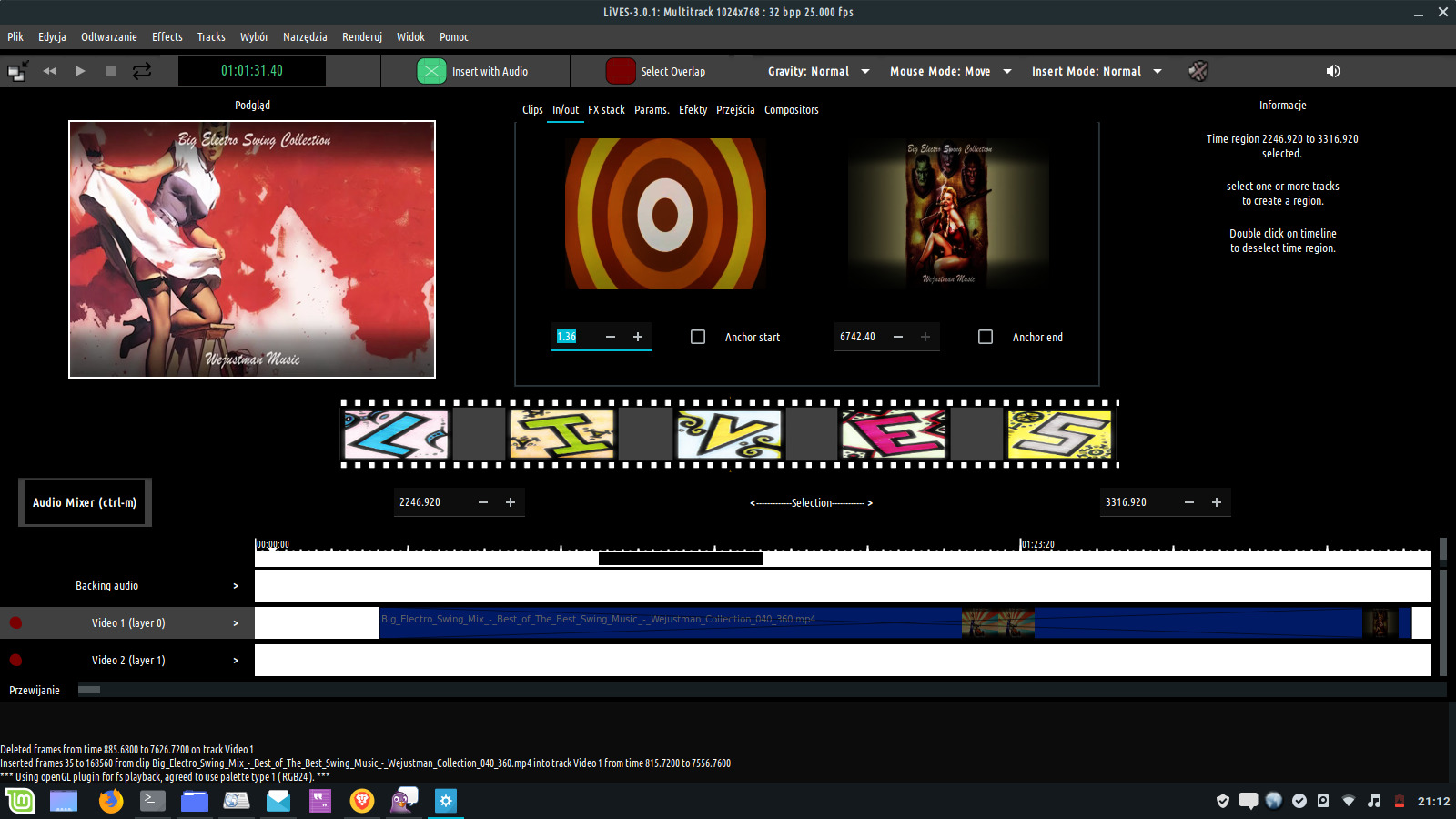Open the Brave browser from taskbar

pyautogui.click(x=362, y=801)
